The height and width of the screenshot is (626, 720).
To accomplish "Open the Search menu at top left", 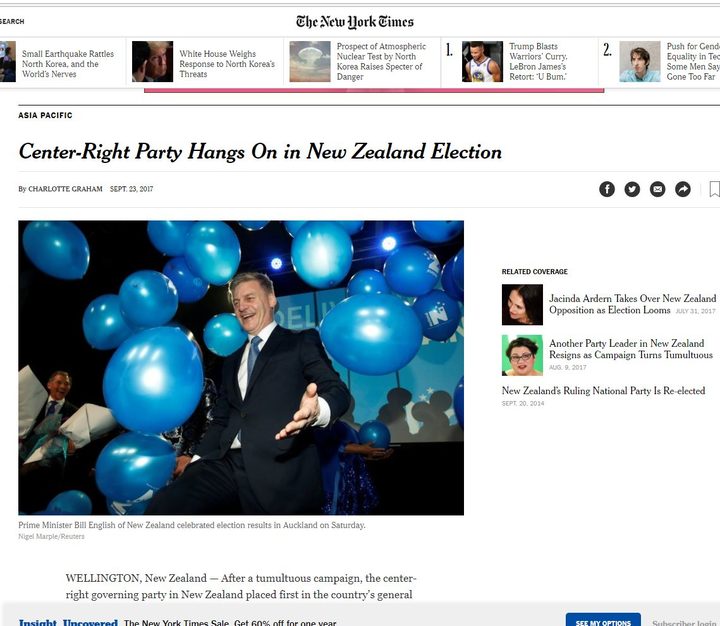I will point(12,21).
